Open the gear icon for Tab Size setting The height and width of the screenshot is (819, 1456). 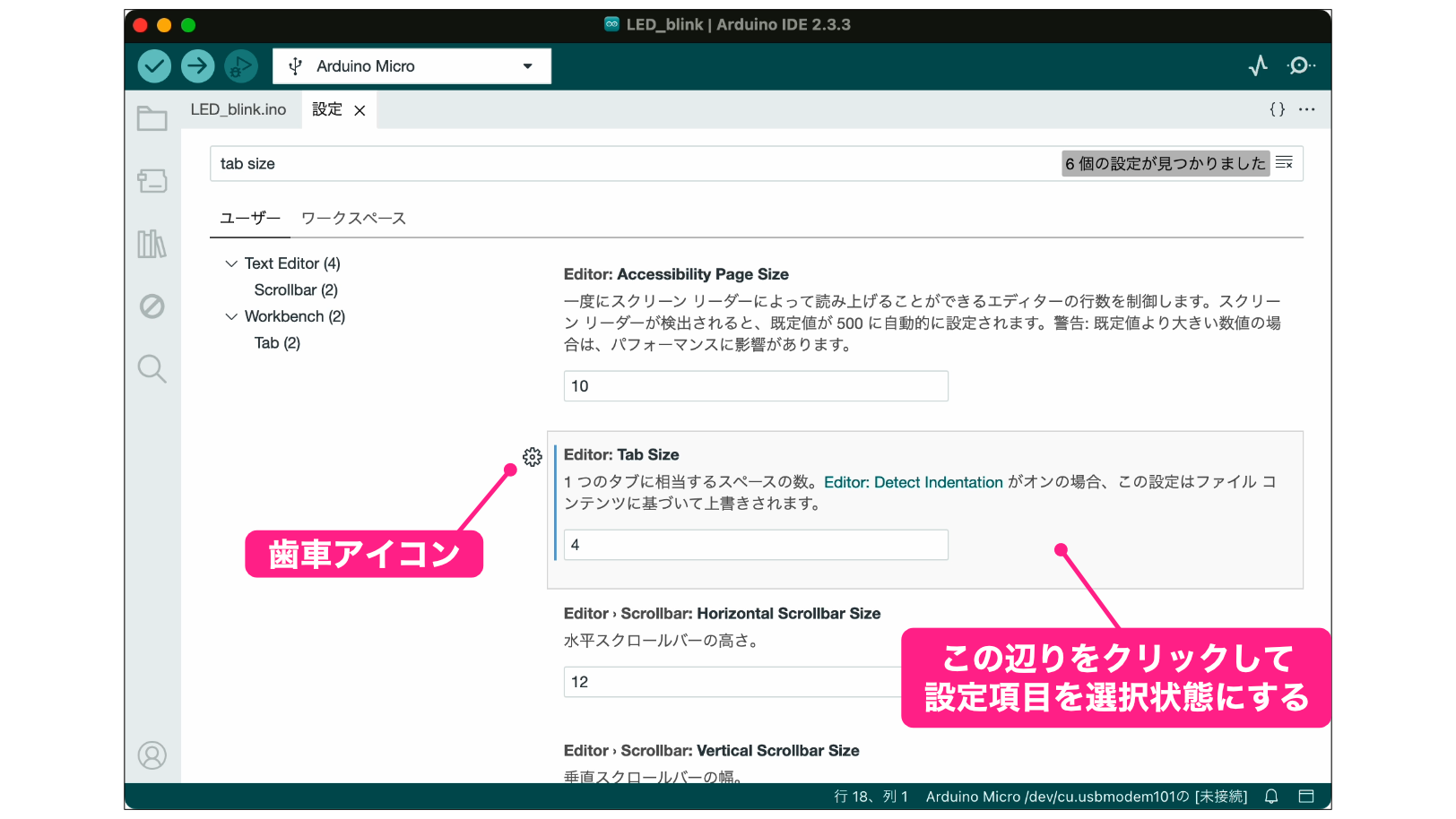coord(533,457)
